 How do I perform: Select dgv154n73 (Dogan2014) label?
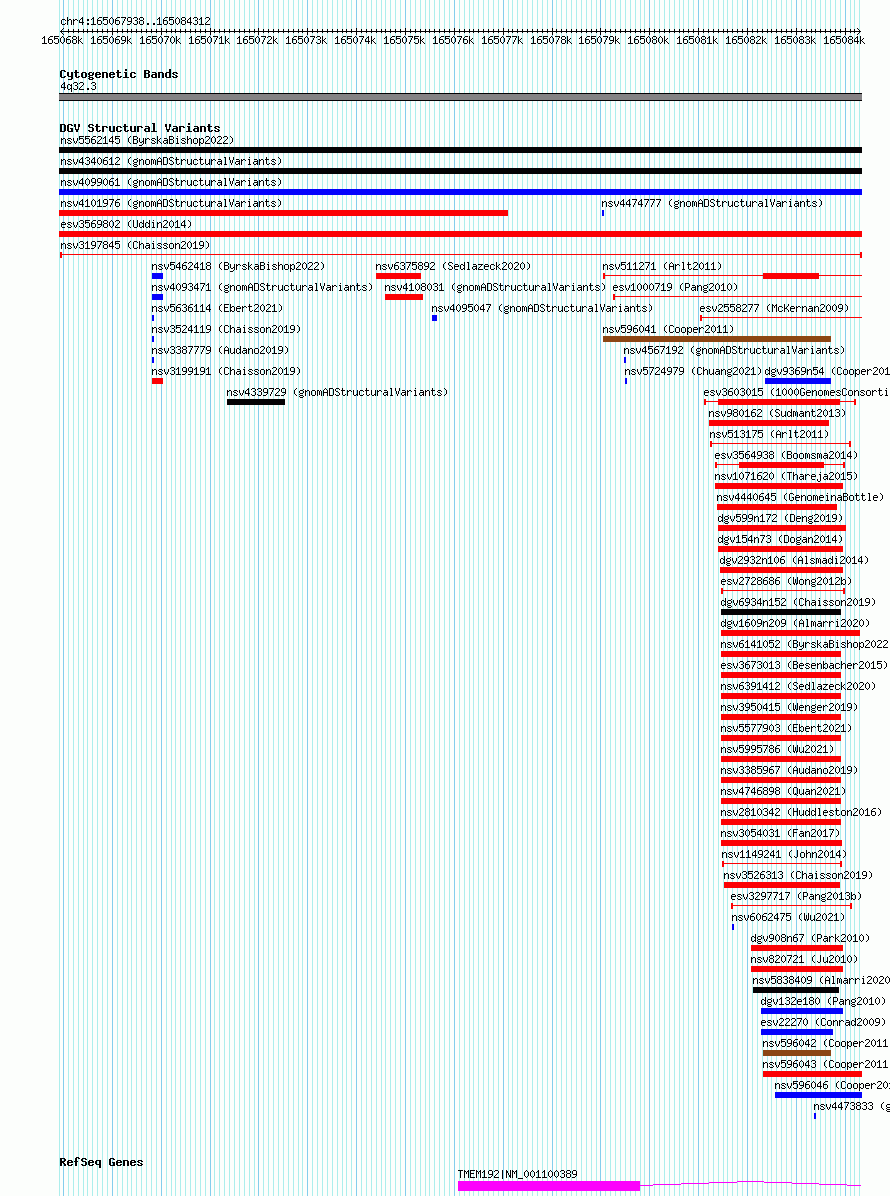coord(780,539)
